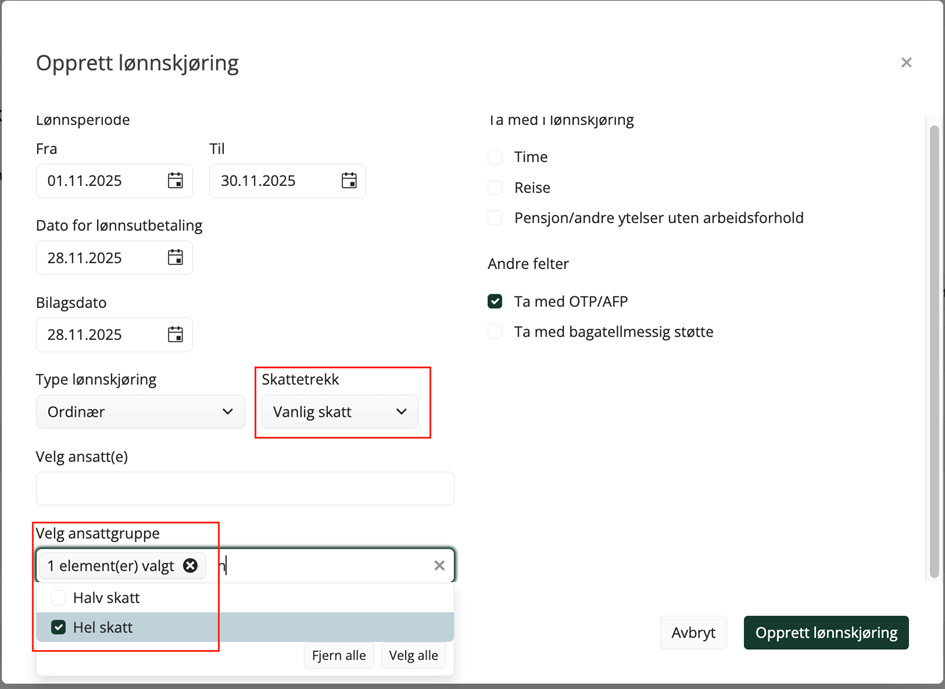Uncheck Ta med OTP/AFP
945x689 pixels.
pyautogui.click(x=495, y=301)
